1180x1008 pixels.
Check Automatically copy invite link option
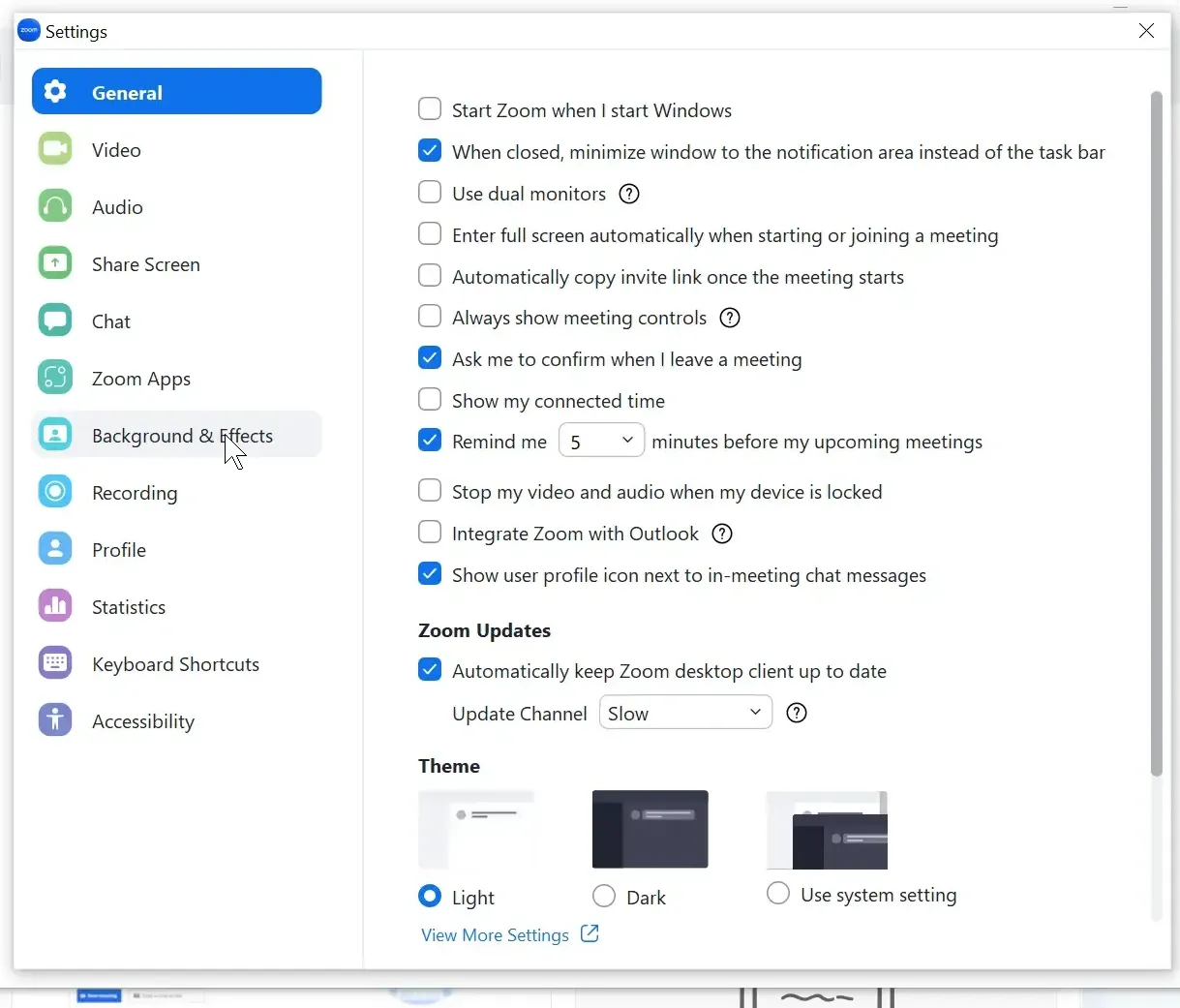[430, 275]
